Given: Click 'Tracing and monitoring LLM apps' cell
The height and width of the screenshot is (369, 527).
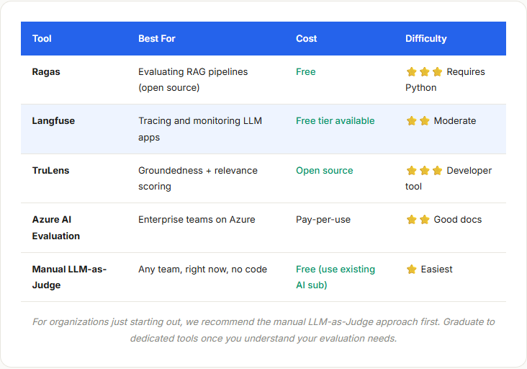Looking at the screenshot, I should (200, 129).
